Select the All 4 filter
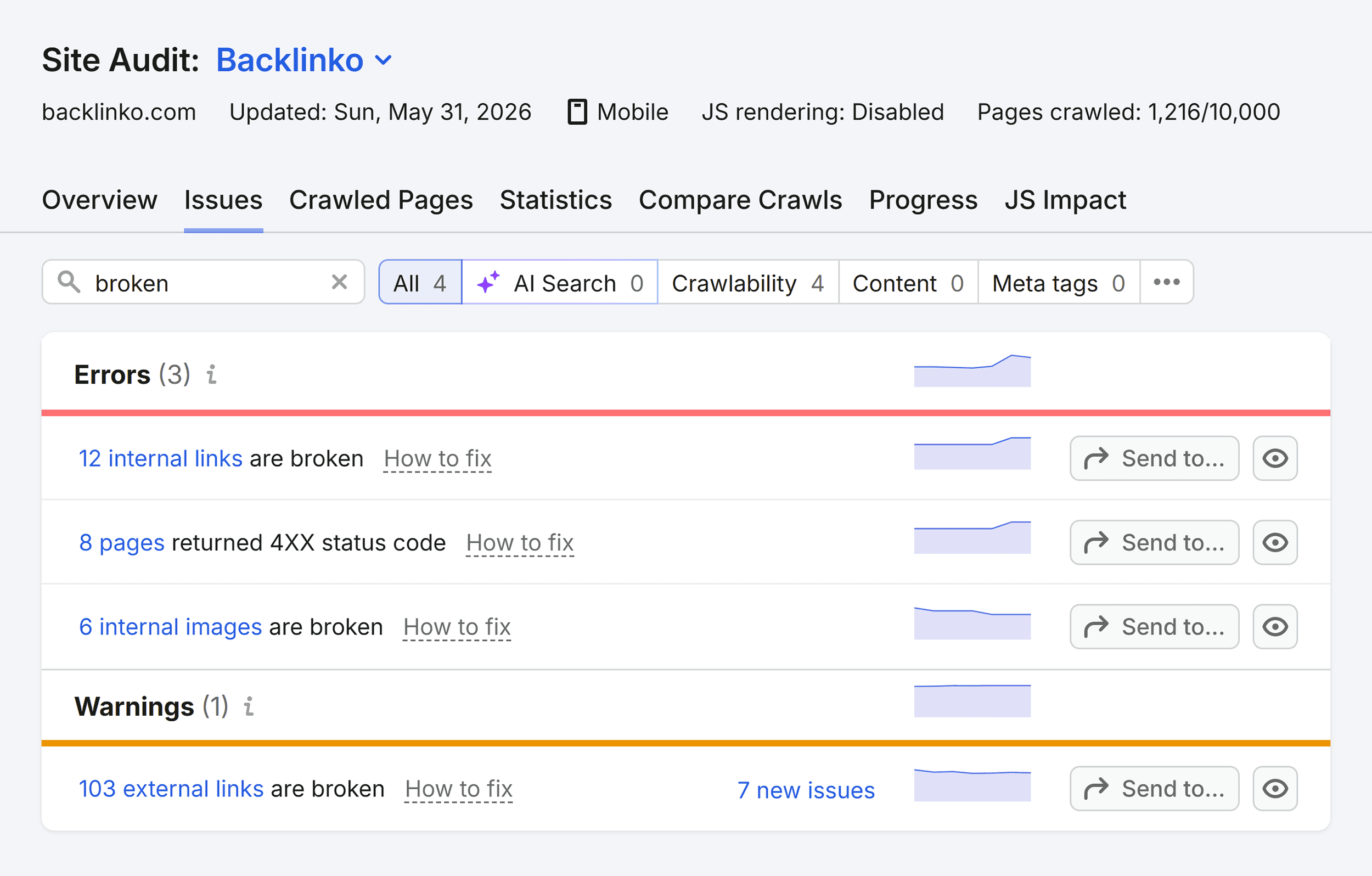This screenshot has height=876, width=1372. coord(420,282)
